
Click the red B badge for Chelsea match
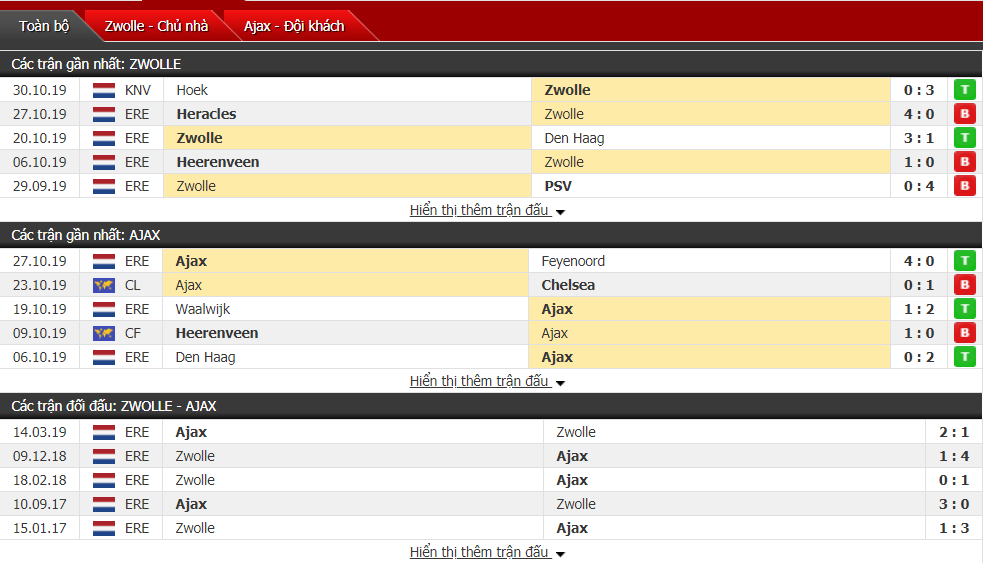click(x=965, y=285)
